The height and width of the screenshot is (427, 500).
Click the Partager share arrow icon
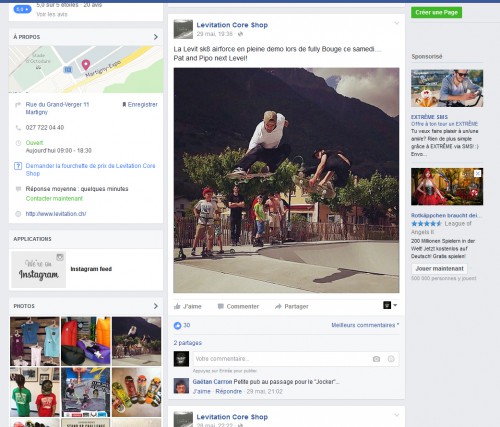pyautogui.click(x=278, y=306)
